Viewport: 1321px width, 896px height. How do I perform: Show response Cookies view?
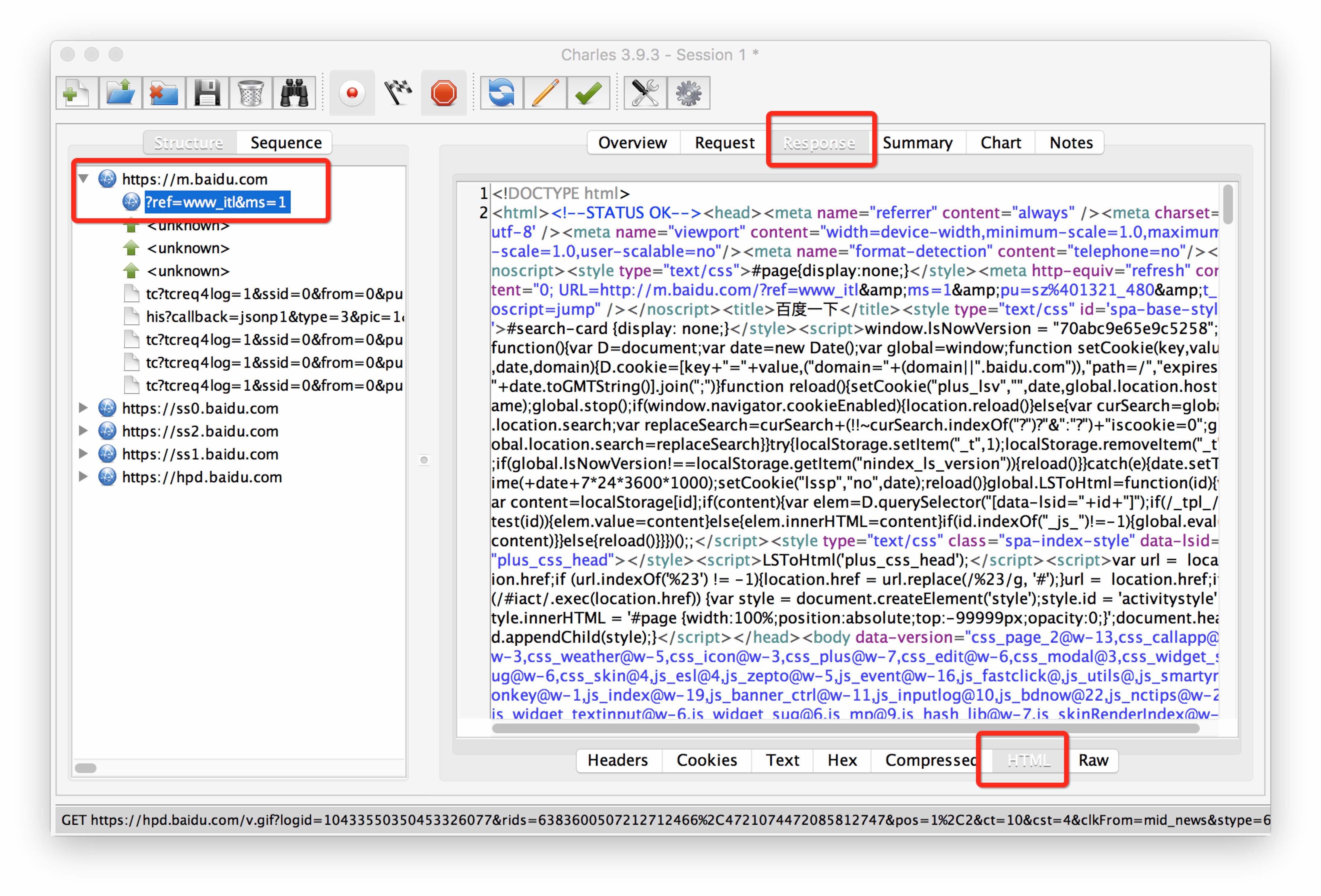707,760
